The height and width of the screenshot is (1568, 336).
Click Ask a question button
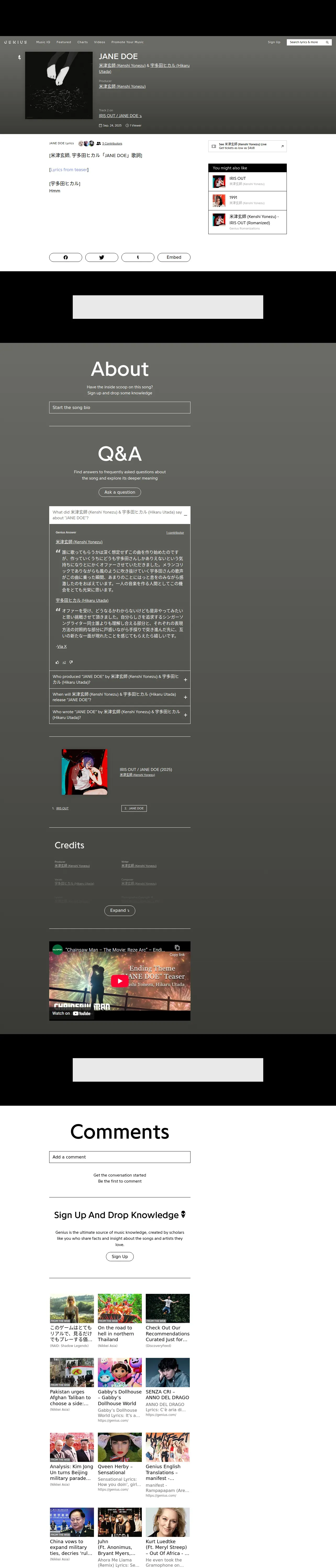click(x=120, y=492)
